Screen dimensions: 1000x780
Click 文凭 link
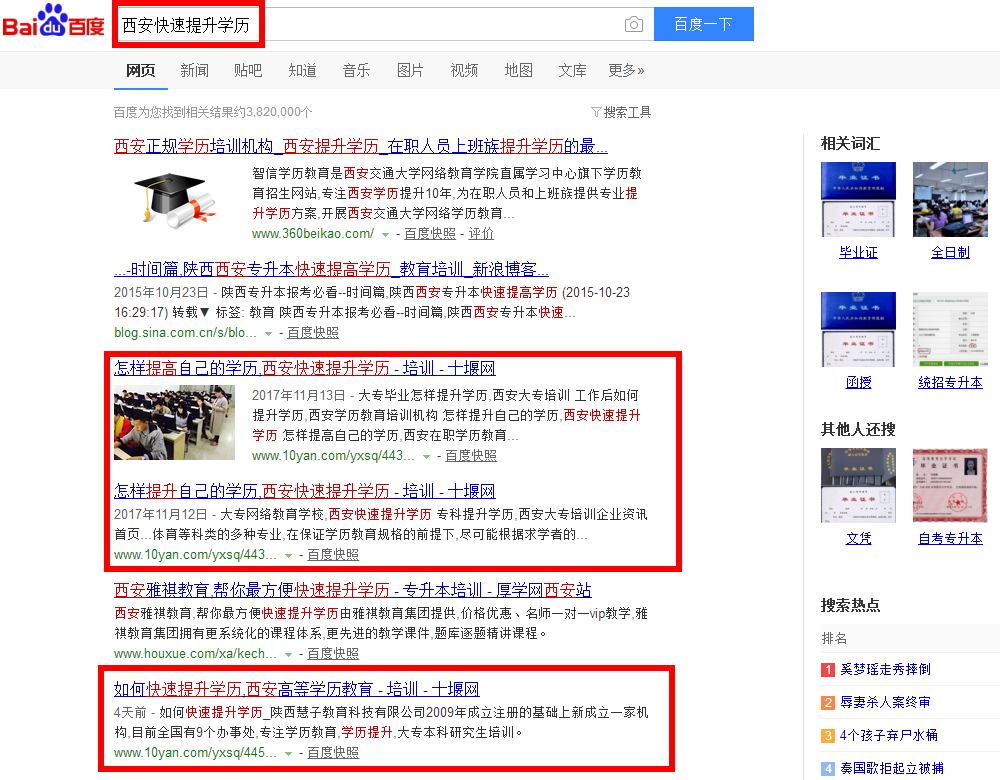[858, 538]
